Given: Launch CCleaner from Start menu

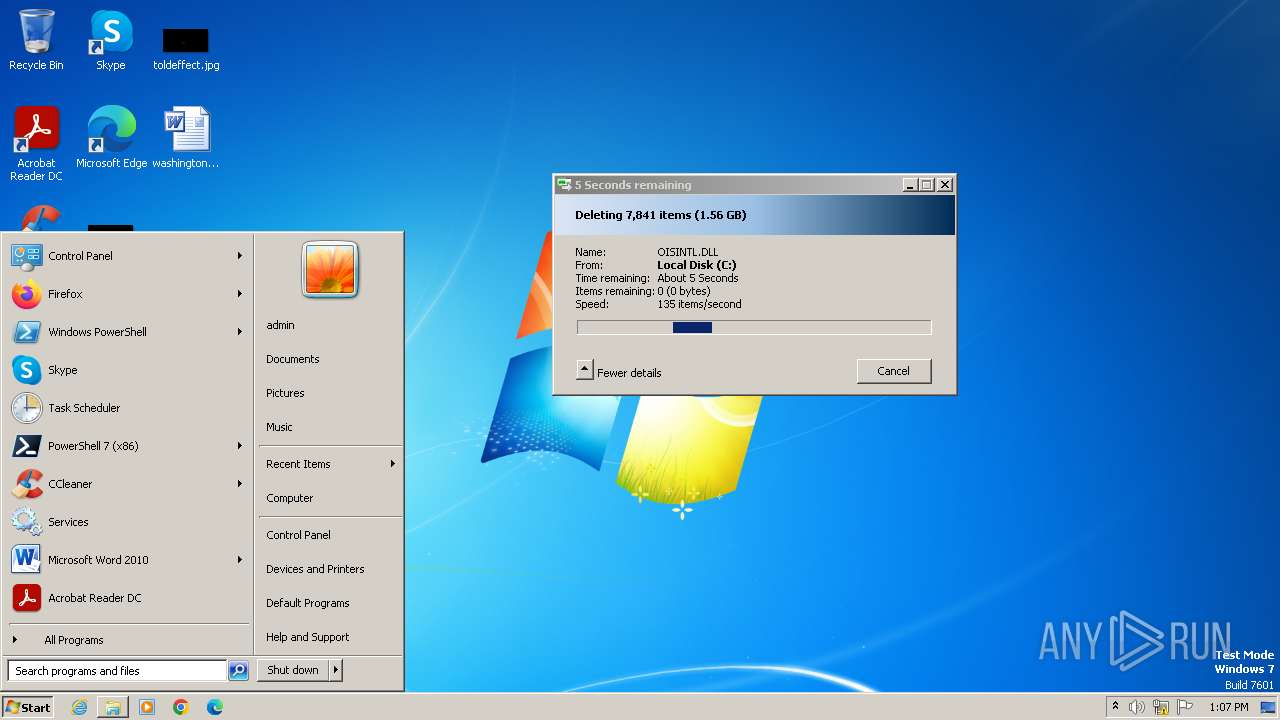Looking at the screenshot, I should pos(128,484).
